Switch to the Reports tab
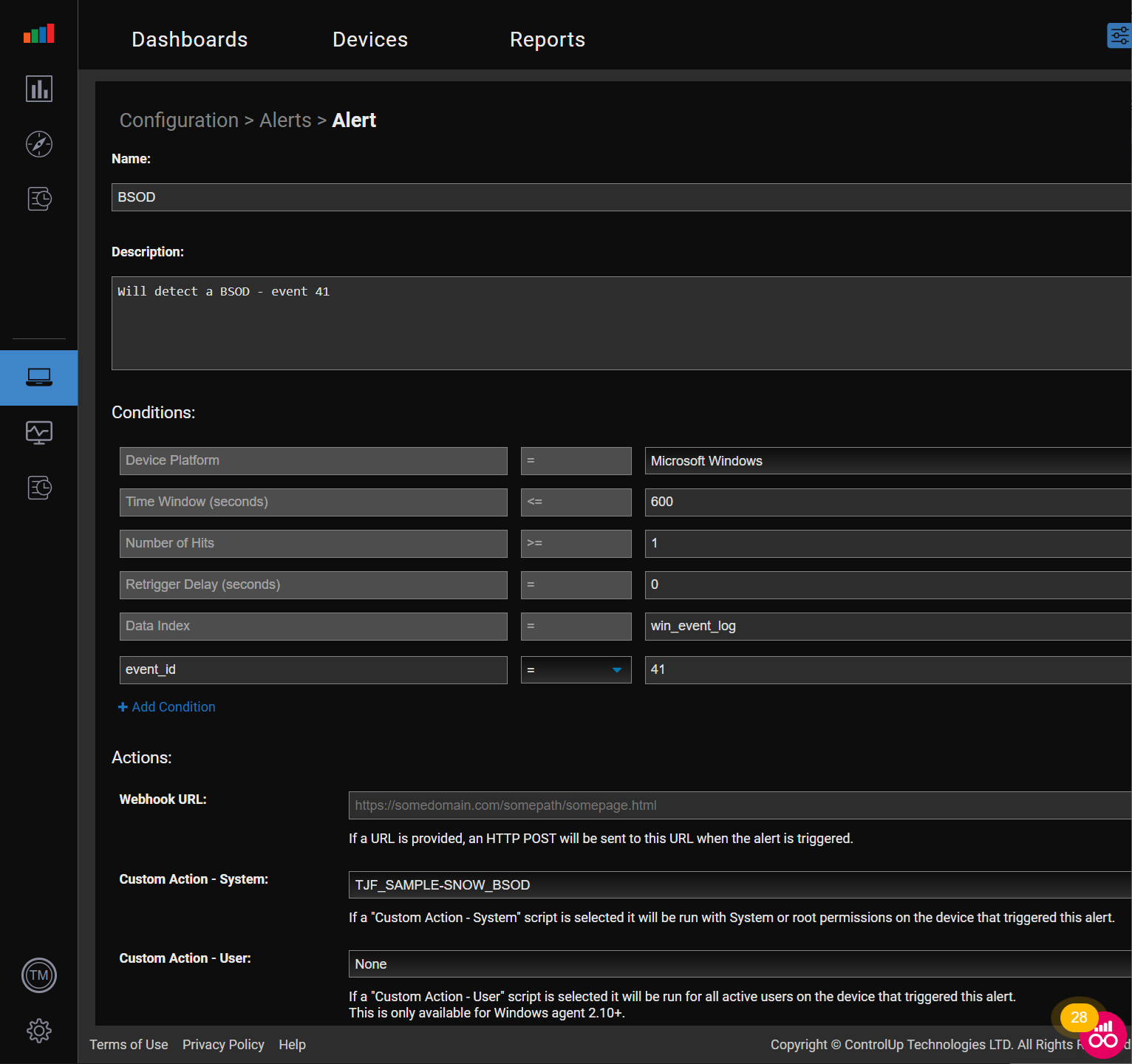 [547, 40]
